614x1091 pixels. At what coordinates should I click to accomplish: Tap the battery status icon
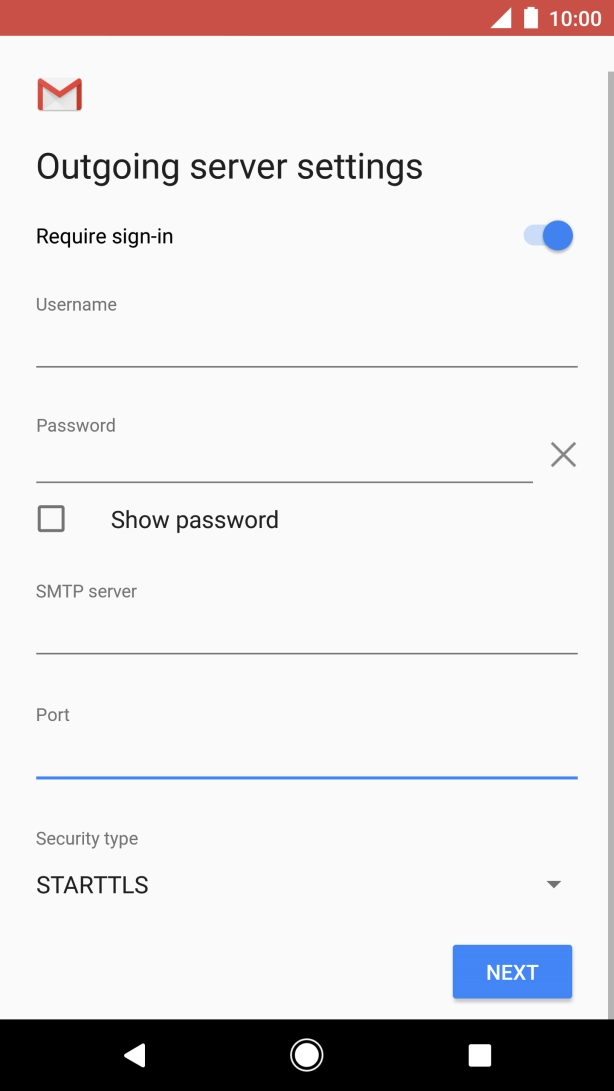point(530,18)
